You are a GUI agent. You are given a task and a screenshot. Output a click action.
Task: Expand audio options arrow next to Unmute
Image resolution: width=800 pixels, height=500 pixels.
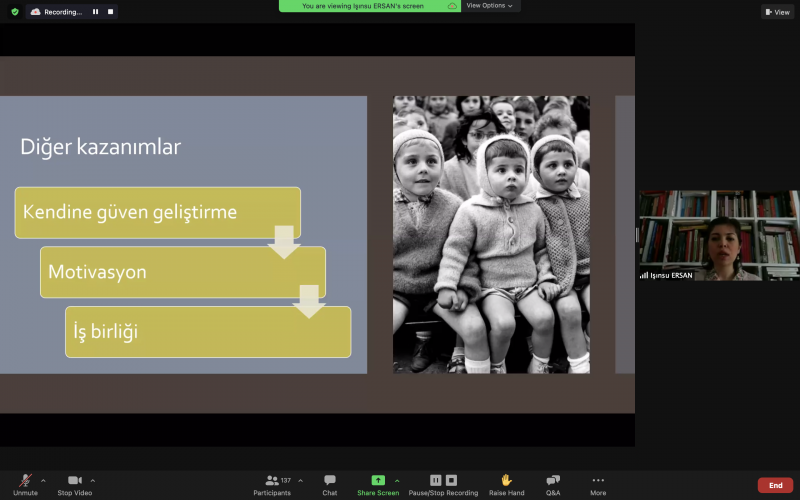[43, 480]
